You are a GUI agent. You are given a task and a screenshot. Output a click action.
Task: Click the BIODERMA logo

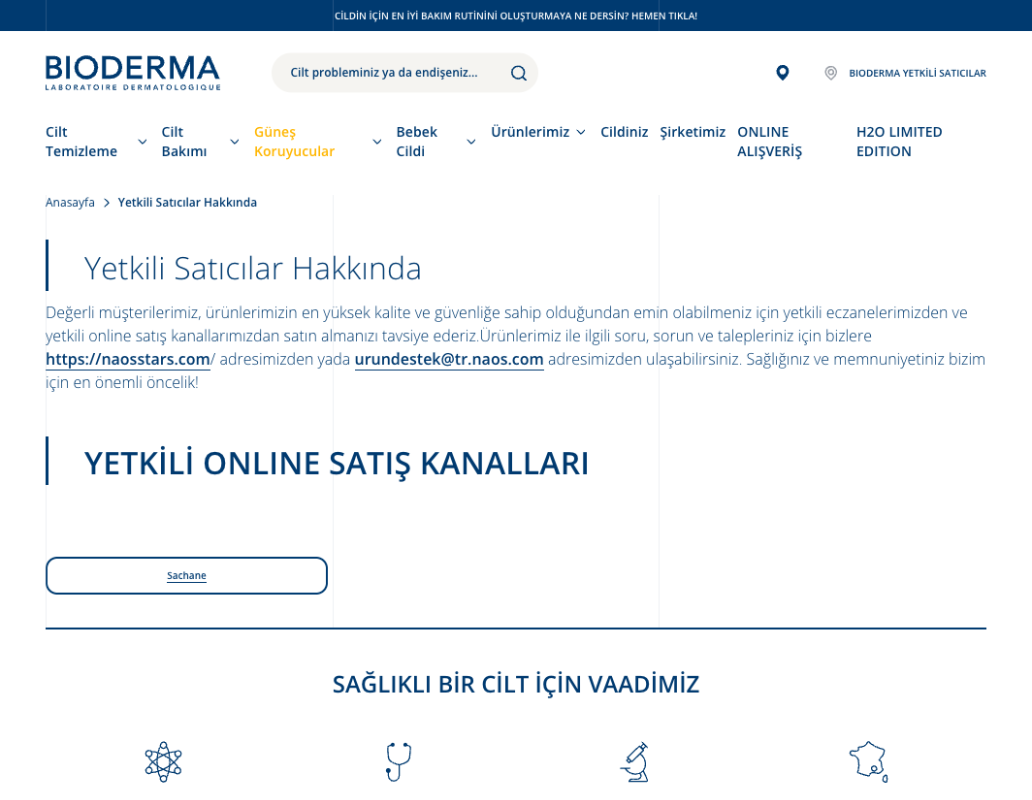(x=132, y=73)
